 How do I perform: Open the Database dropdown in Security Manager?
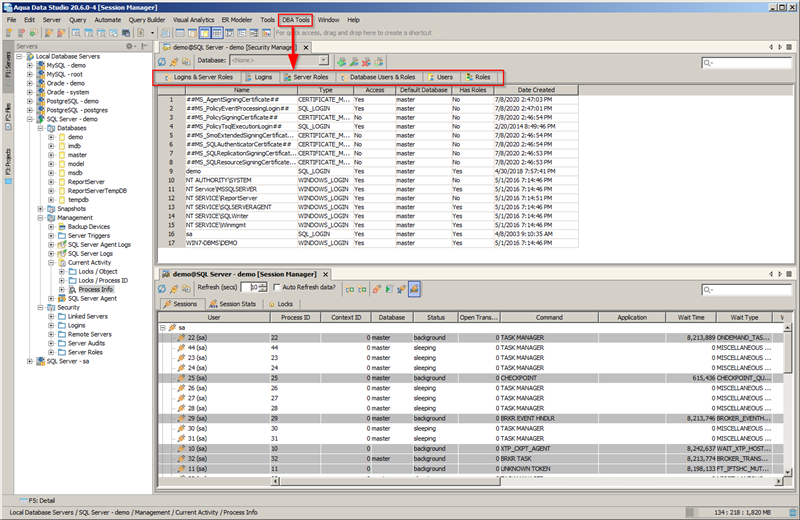(x=323, y=60)
